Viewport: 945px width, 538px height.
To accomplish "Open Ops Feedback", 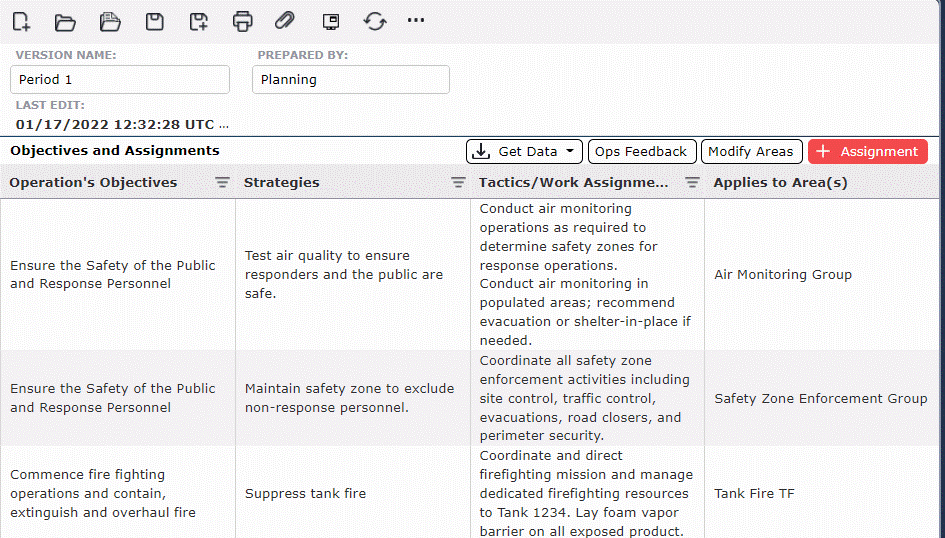I will (x=642, y=152).
